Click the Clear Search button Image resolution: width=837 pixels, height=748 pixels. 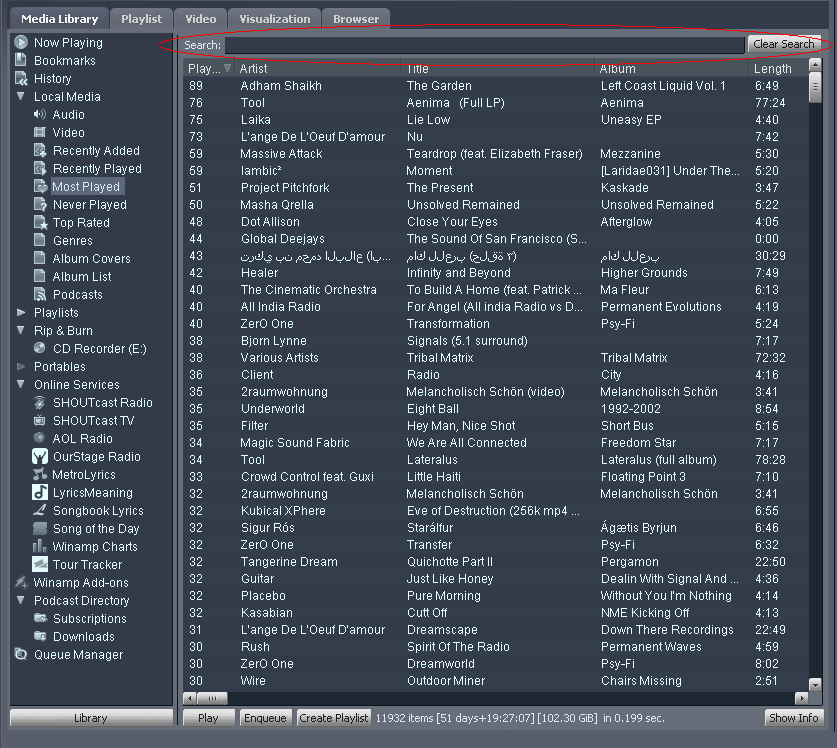pyautogui.click(x=783, y=44)
